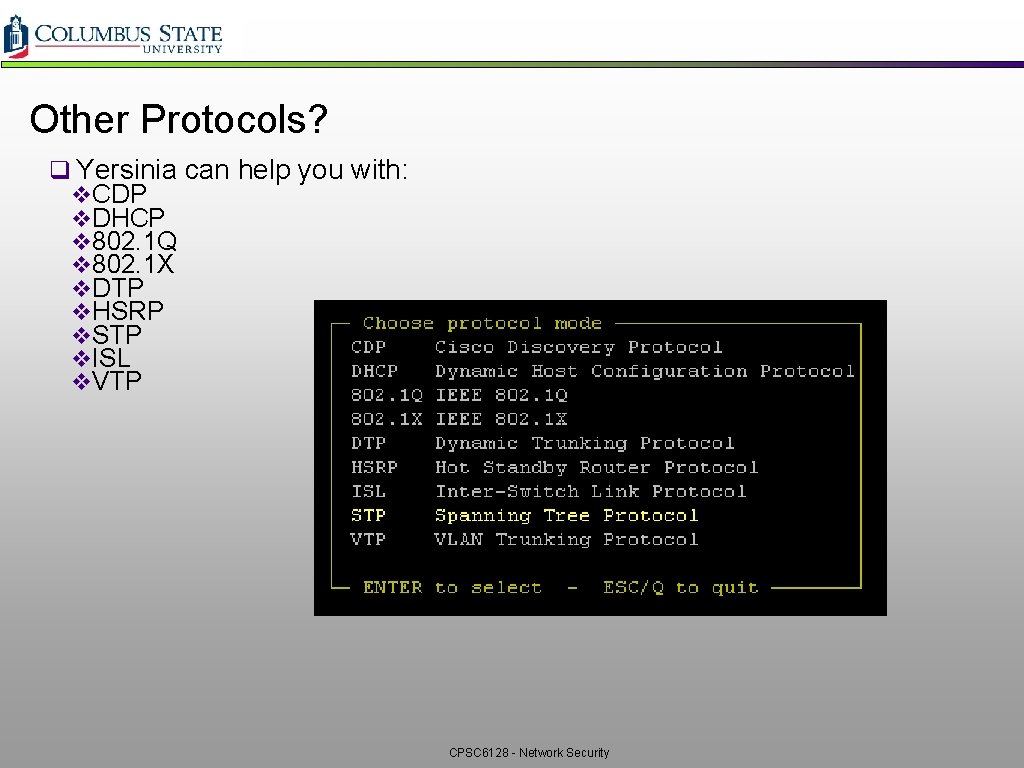Viewport: 1024px width, 768px height.
Task: Select the 802.1X bullet in the list
Action: (x=123, y=264)
